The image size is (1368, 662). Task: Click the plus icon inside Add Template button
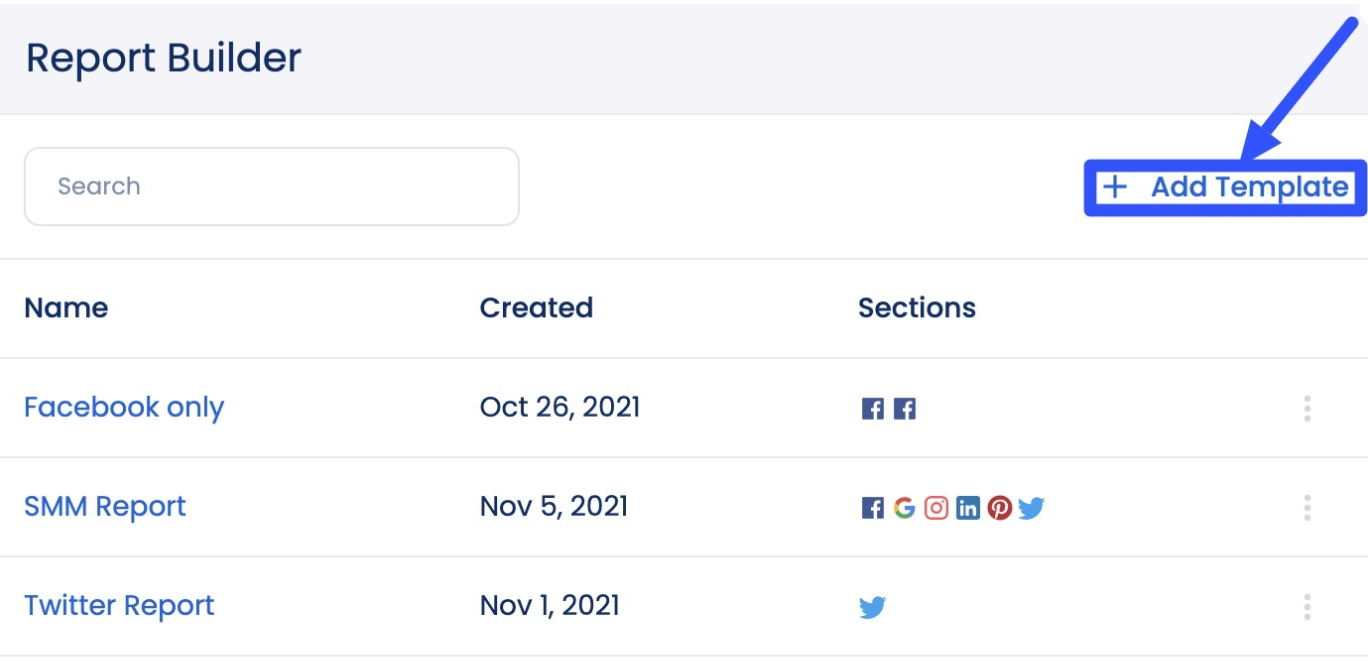pos(1115,186)
